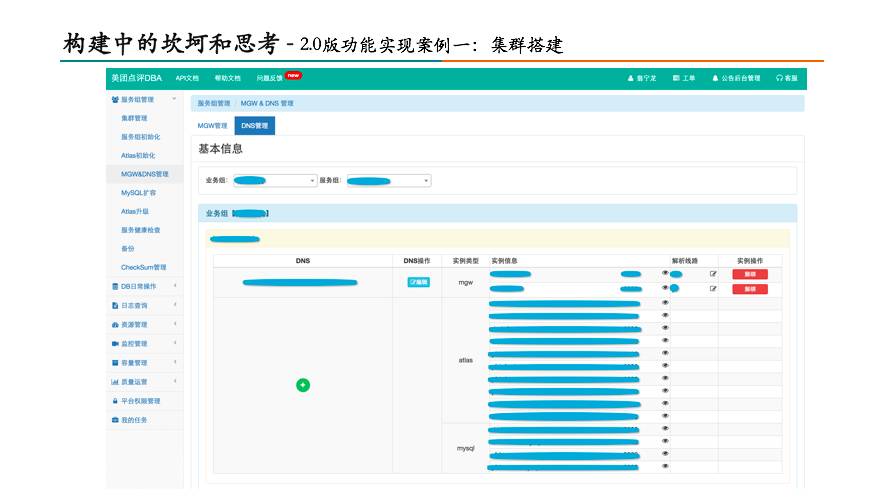This screenshot has height=499, width=889.
Task: Select MGW&DNS管理 in the sidebar
Action: [x=145, y=174]
